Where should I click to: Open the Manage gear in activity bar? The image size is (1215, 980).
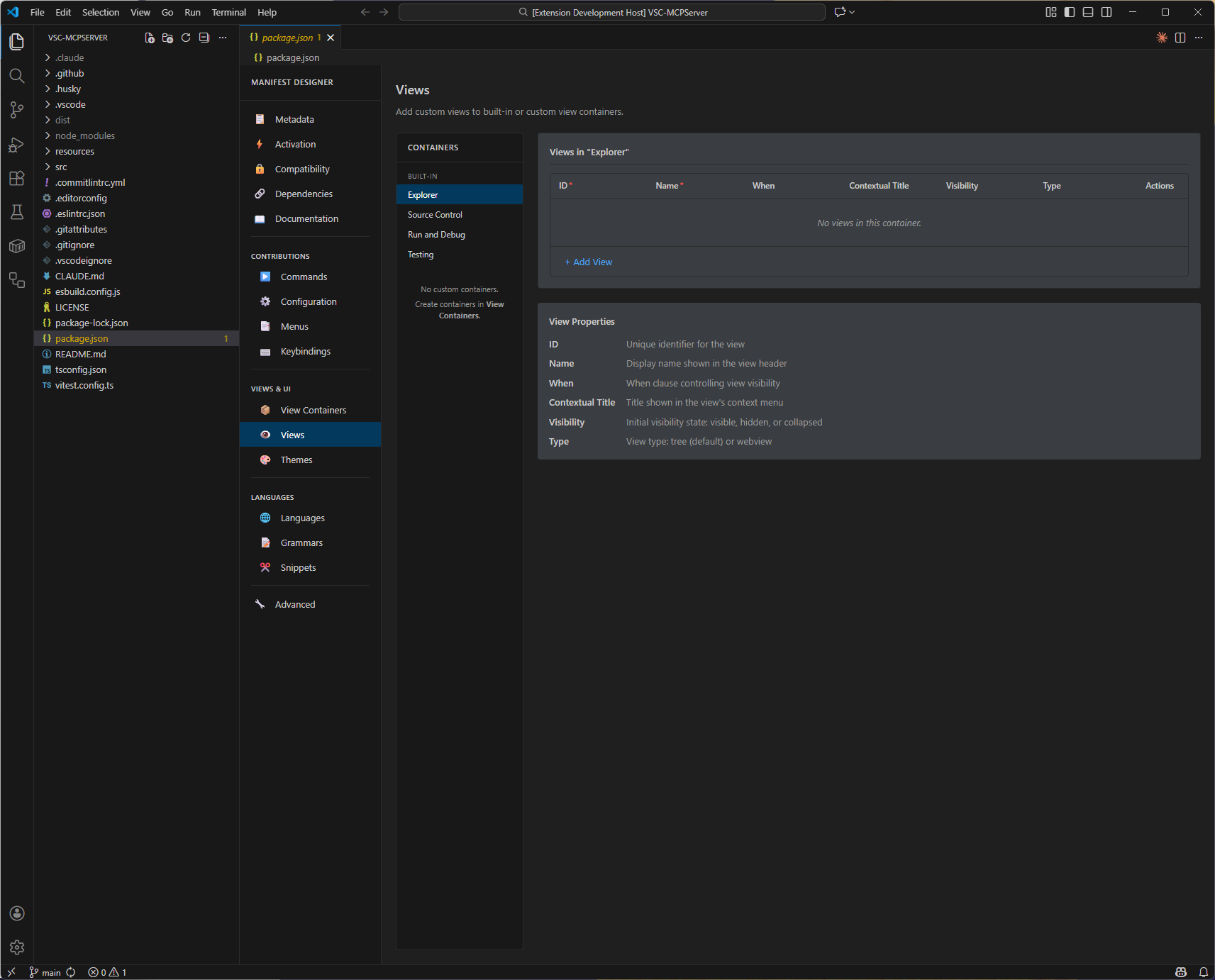pos(17,947)
